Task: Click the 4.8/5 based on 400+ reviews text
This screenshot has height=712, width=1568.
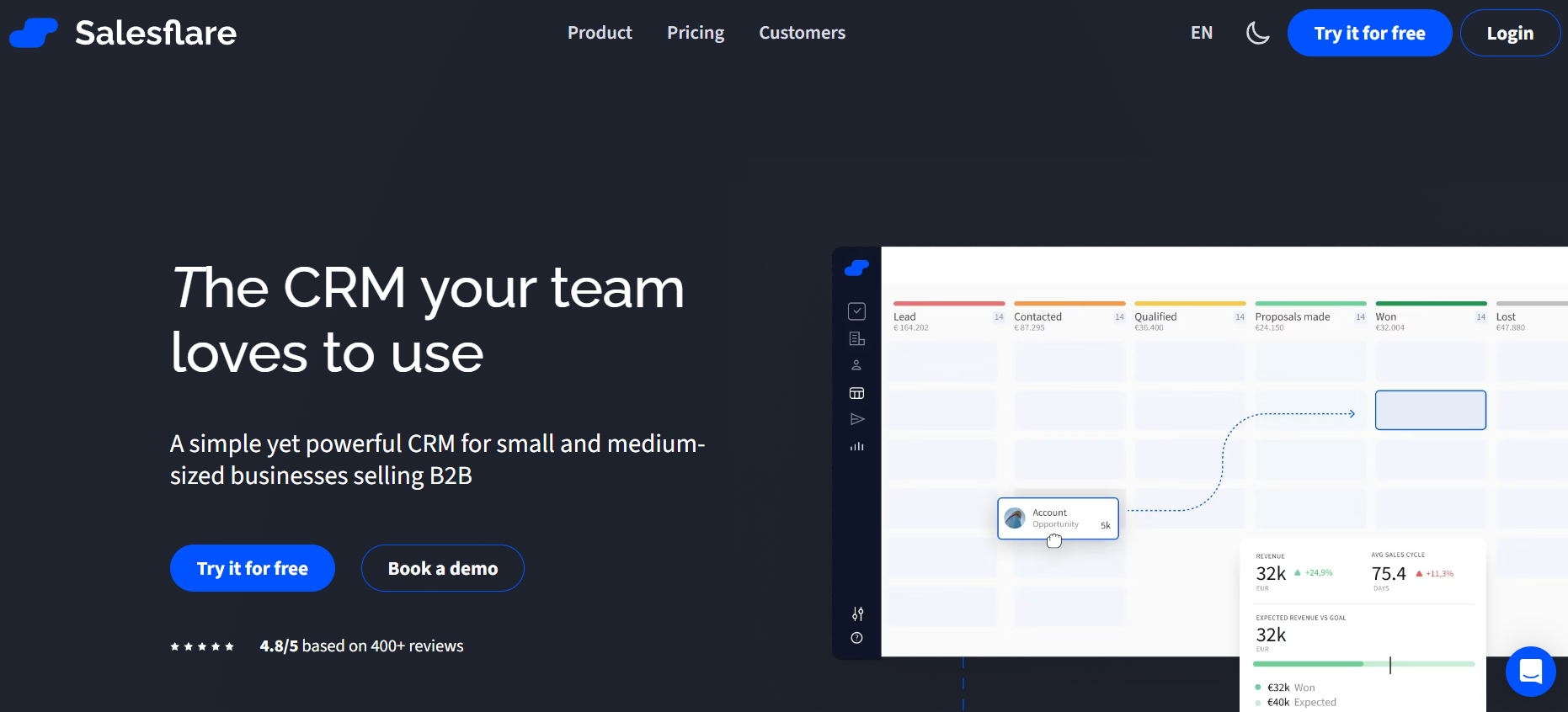Action: [361, 646]
